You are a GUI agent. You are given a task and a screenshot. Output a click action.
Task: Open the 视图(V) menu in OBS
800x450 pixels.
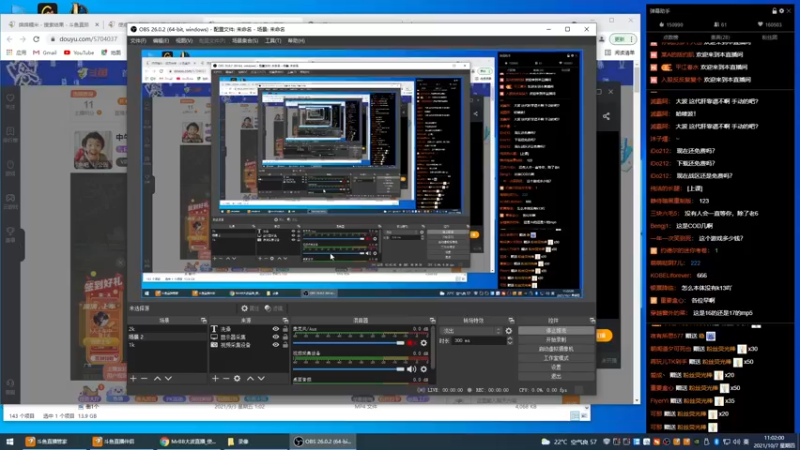[184, 41]
